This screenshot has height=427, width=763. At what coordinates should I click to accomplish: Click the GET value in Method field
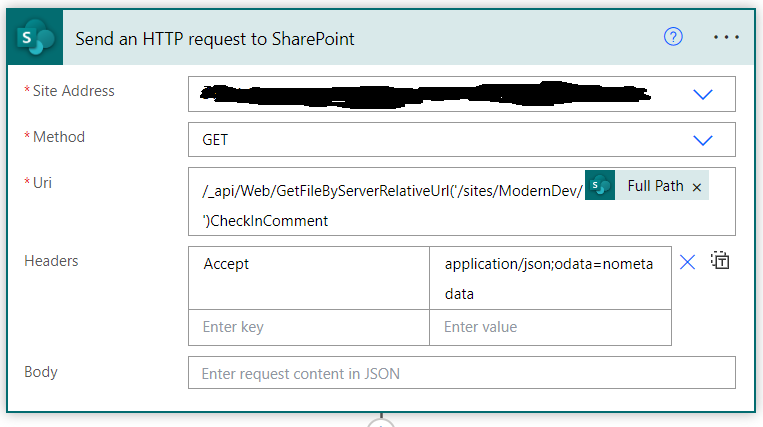click(x=216, y=140)
